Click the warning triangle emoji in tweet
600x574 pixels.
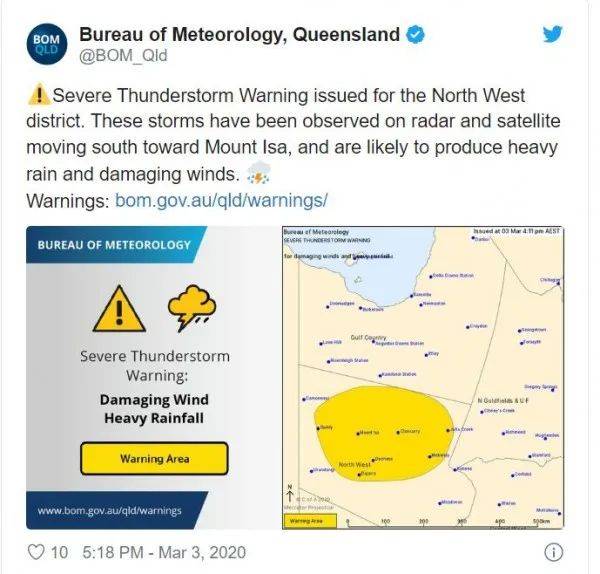(39, 95)
